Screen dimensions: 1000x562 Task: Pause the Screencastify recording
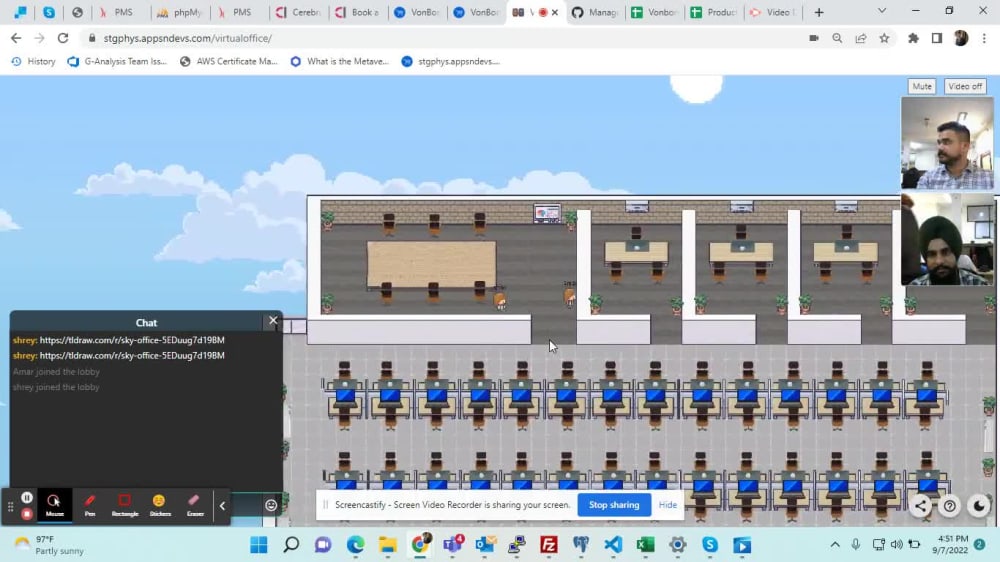click(x=27, y=498)
